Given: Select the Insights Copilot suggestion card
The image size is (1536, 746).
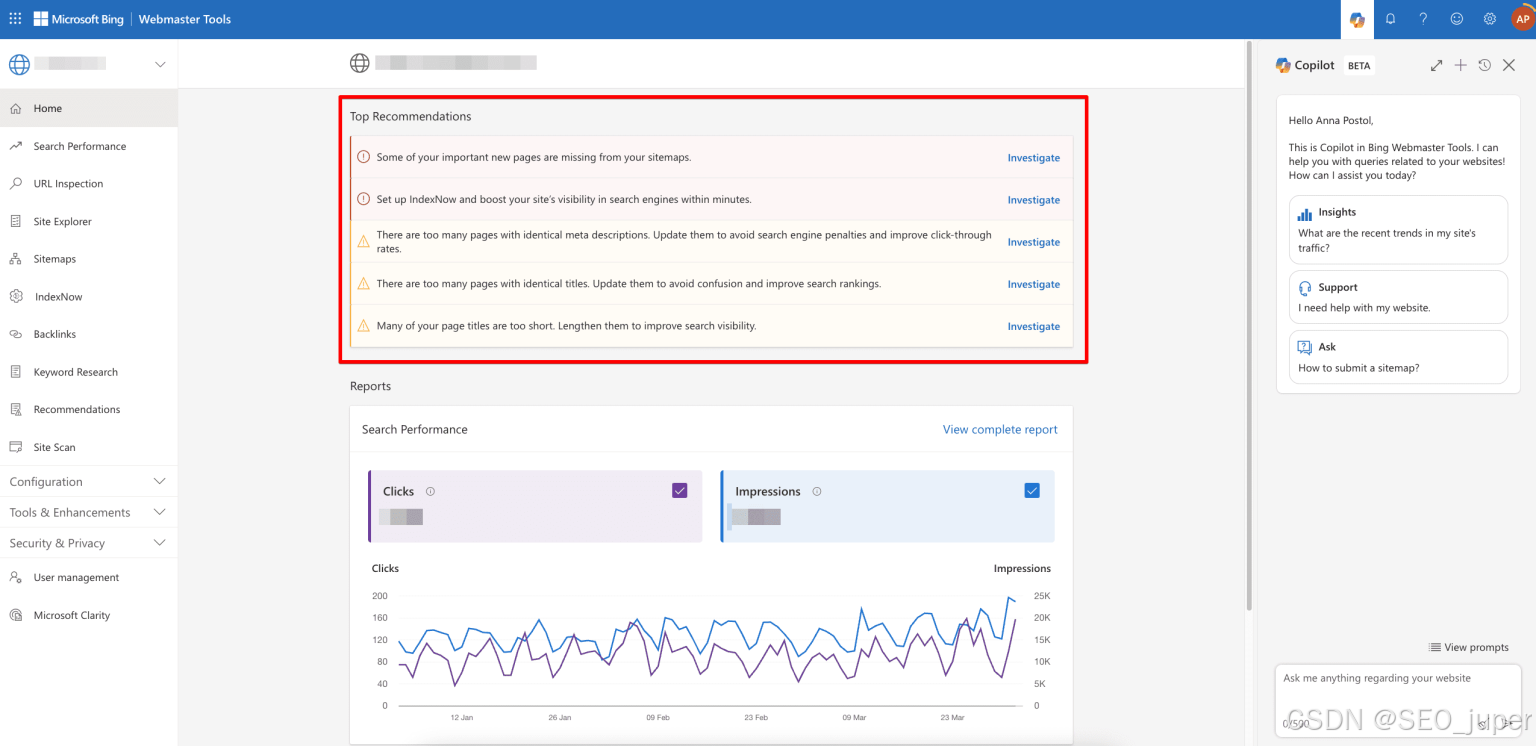Looking at the screenshot, I should tap(1398, 229).
